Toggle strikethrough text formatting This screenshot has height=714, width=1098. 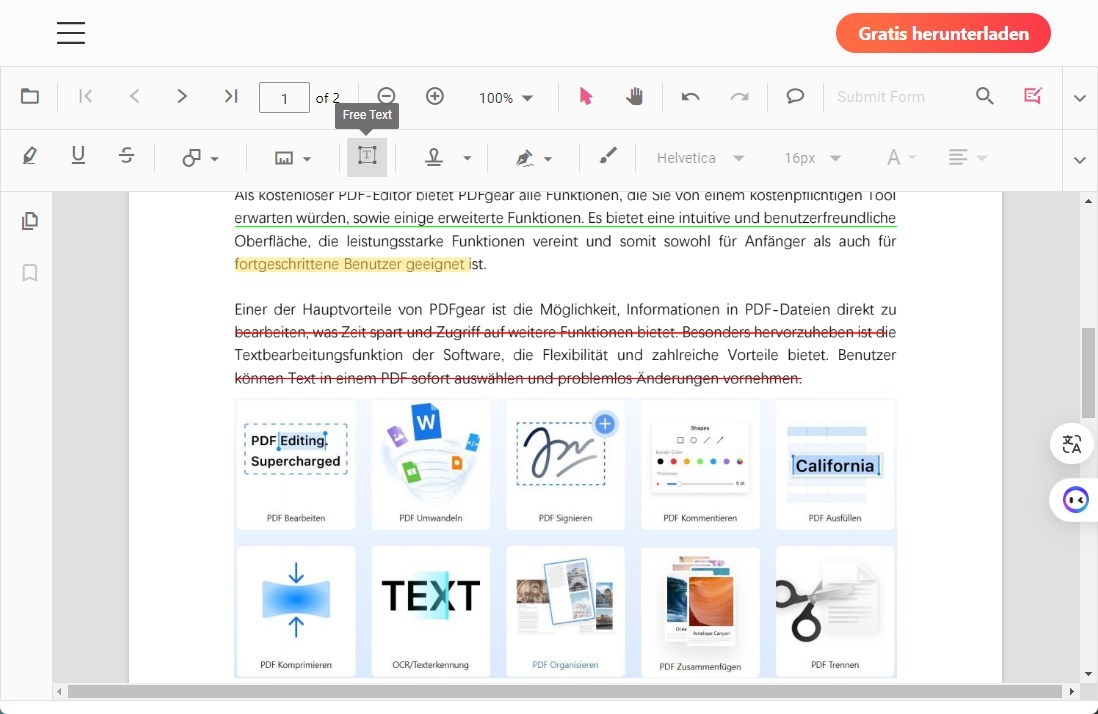[127, 156]
